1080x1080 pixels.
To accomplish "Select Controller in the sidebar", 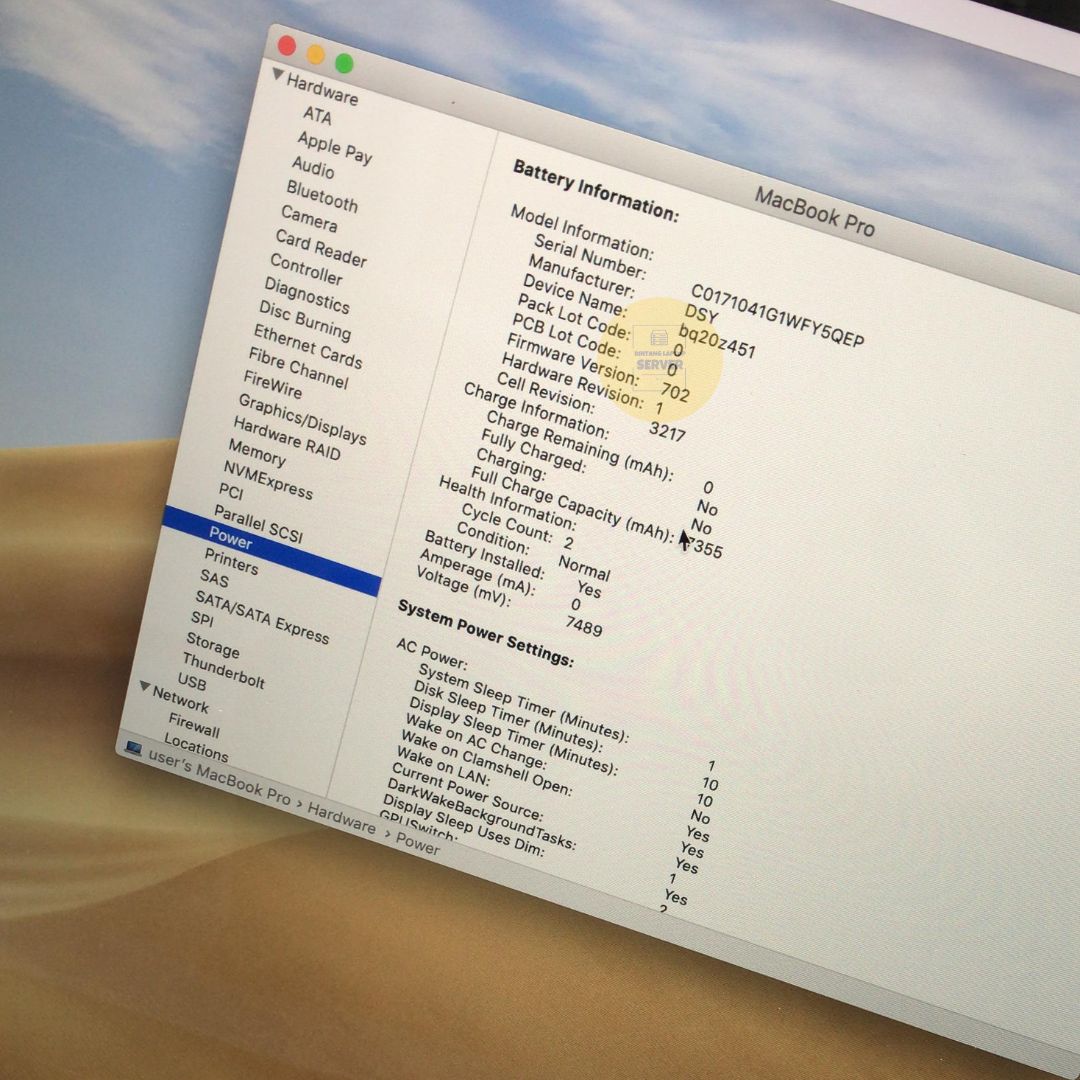I will coord(306,269).
